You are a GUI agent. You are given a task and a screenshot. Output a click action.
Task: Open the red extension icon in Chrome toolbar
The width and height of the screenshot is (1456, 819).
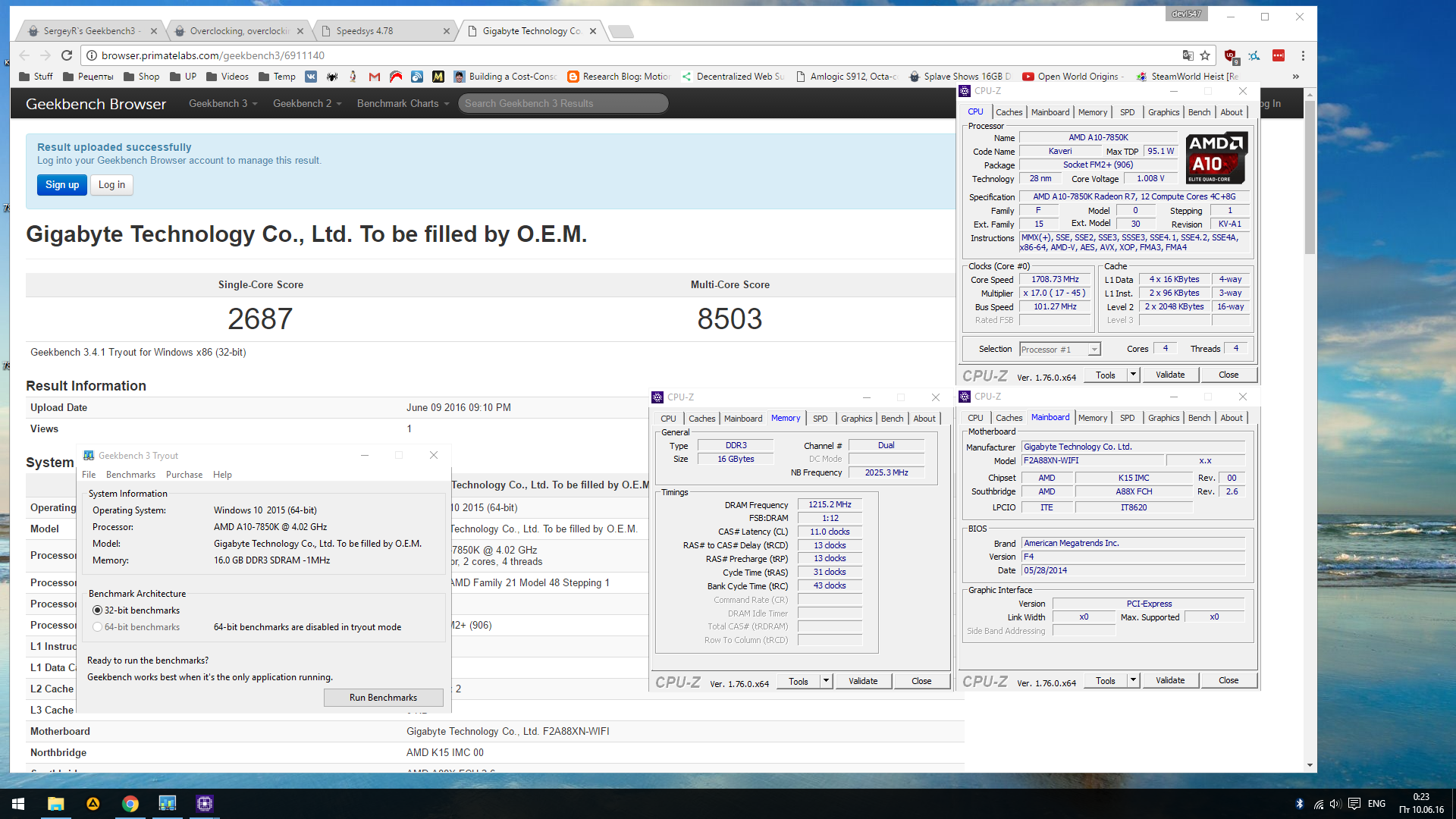click(1279, 55)
